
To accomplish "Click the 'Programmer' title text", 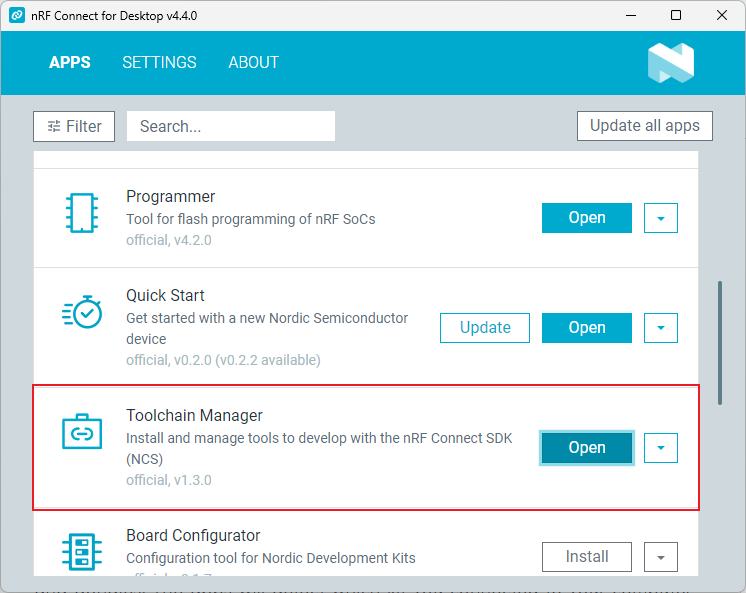I will pos(170,197).
